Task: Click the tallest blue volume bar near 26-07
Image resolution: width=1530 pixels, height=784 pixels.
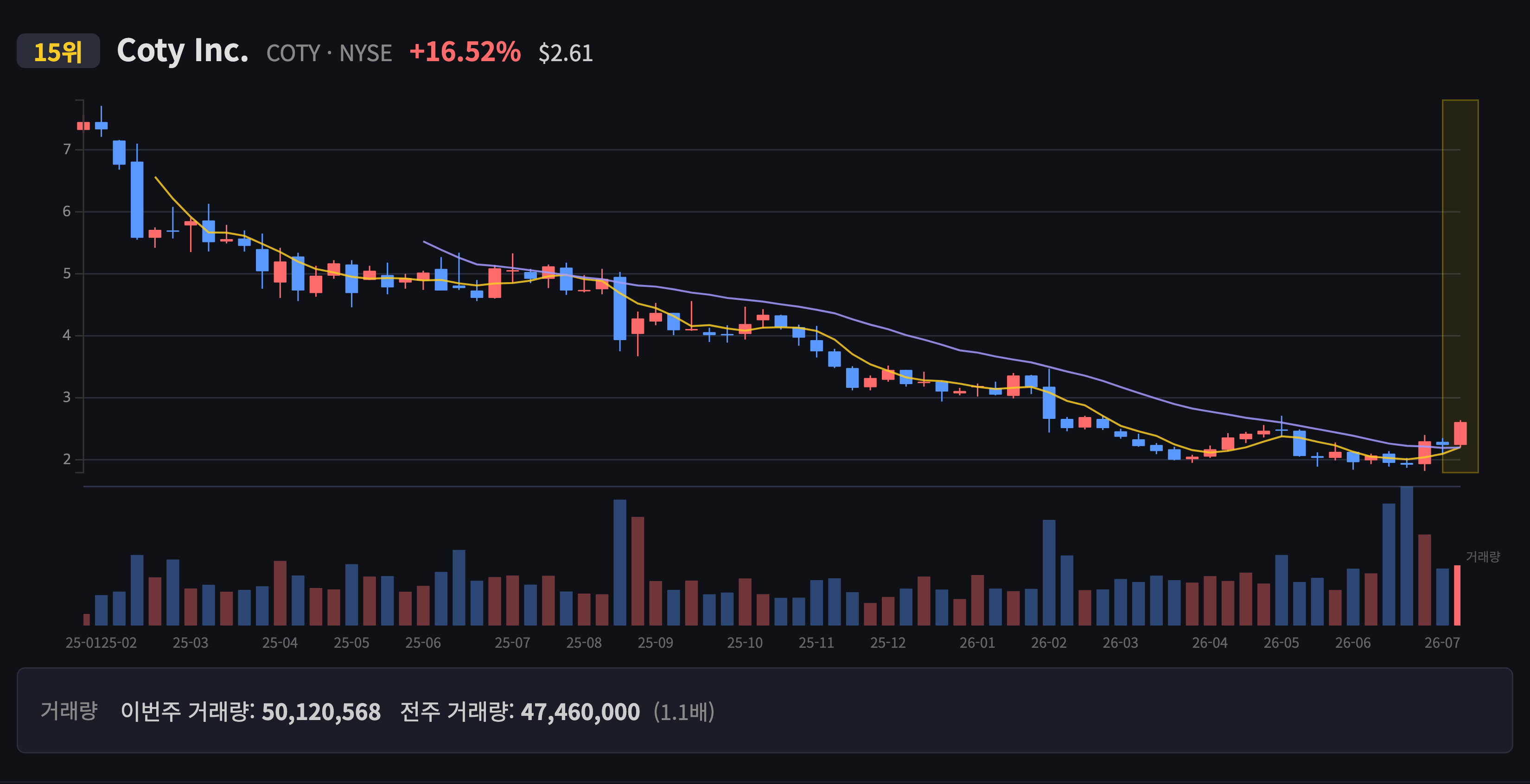Action: tap(1407, 556)
